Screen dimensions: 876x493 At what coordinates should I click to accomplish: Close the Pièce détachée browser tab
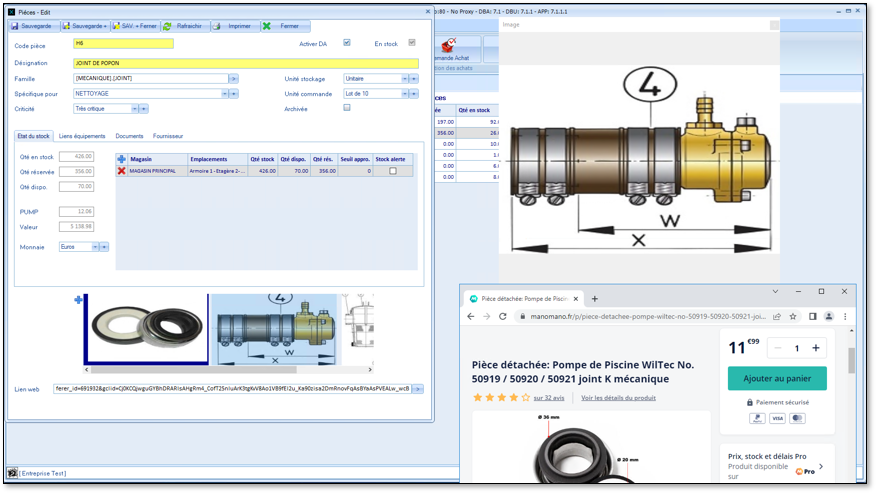click(575, 299)
